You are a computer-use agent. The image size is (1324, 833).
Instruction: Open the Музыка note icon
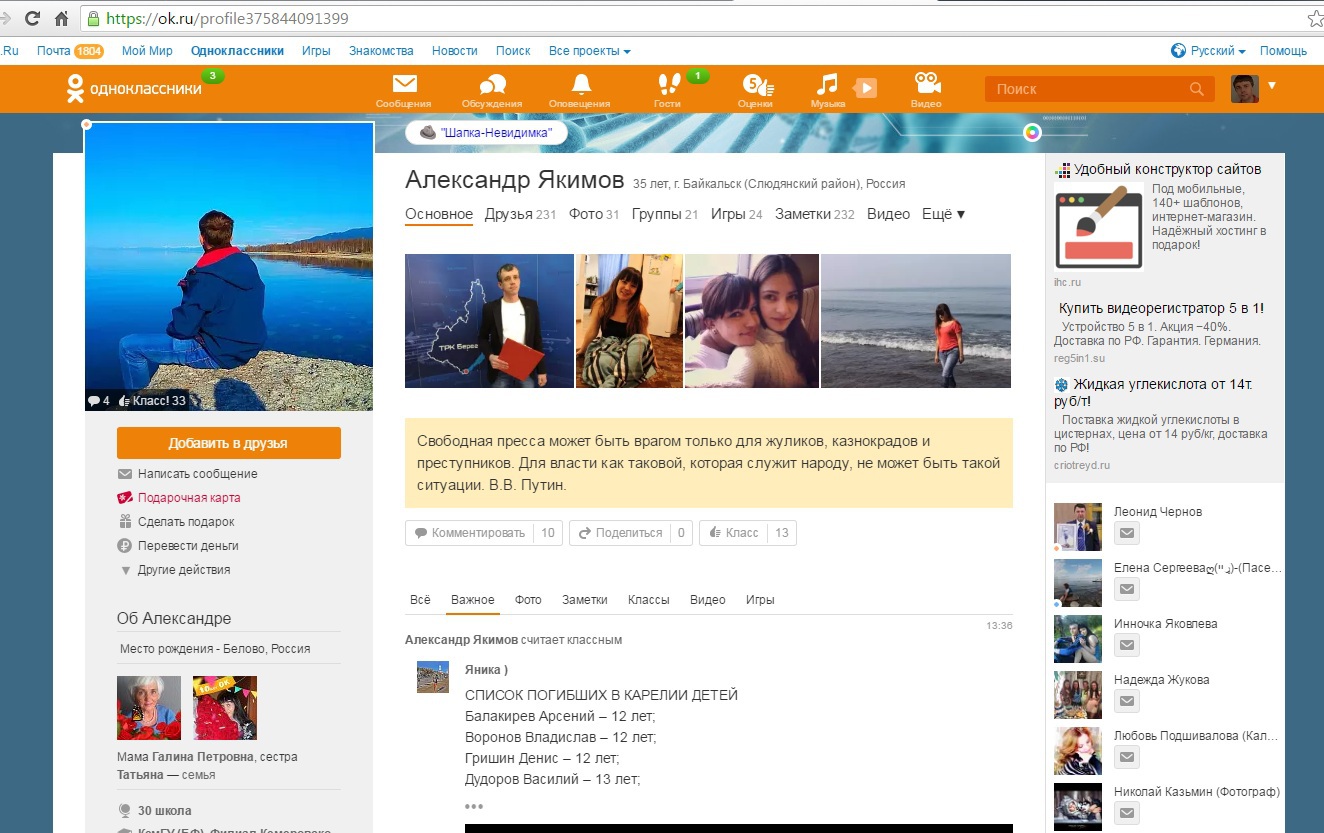(x=827, y=85)
